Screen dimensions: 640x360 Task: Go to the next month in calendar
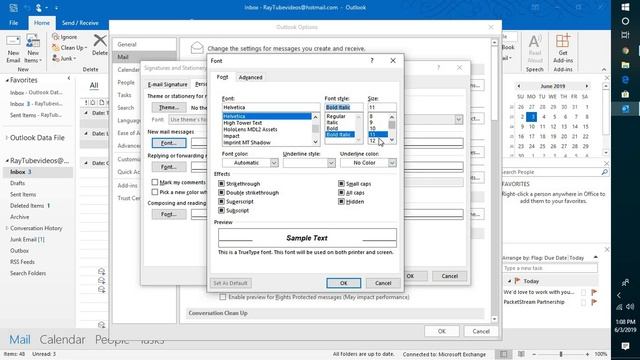click(587, 86)
